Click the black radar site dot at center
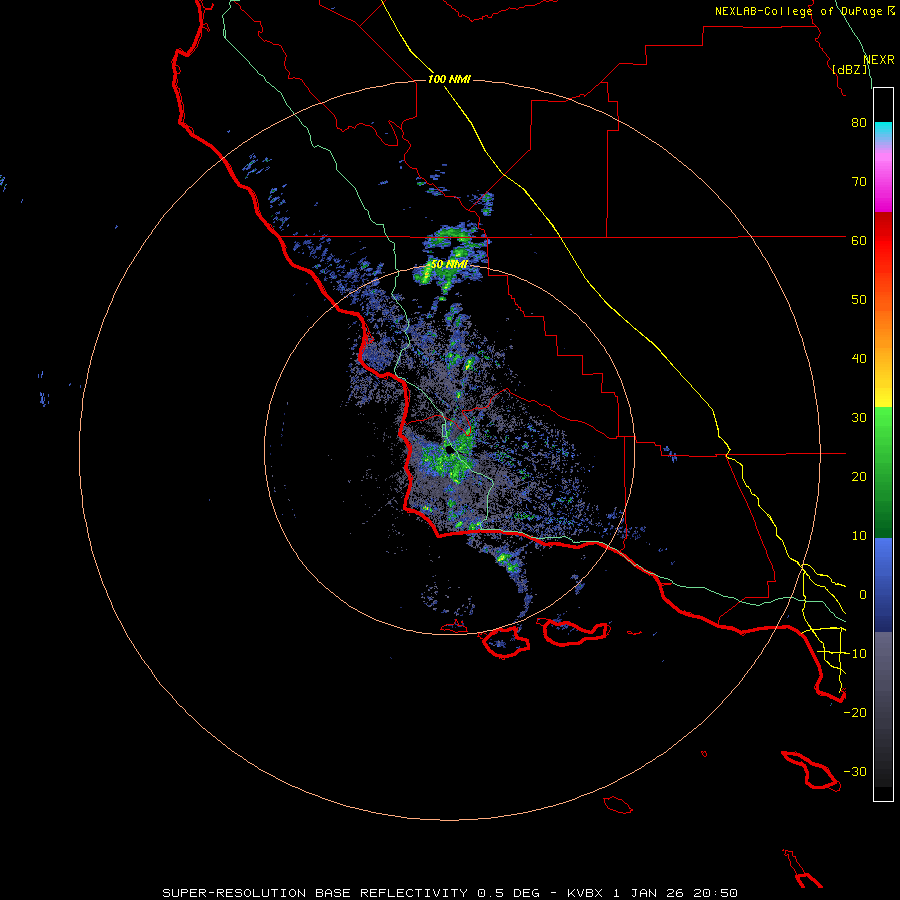 coord(449,449)
